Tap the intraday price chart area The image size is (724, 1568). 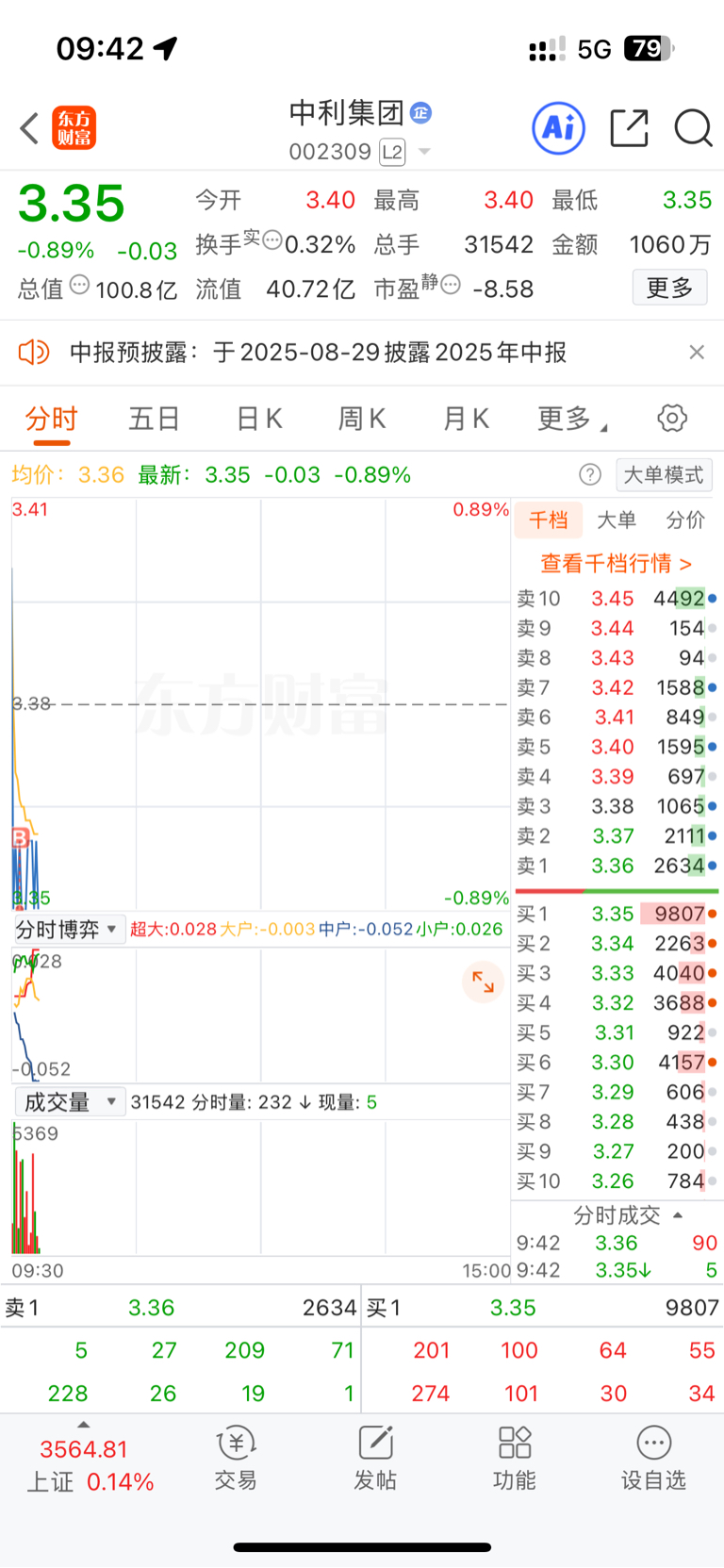260,705
